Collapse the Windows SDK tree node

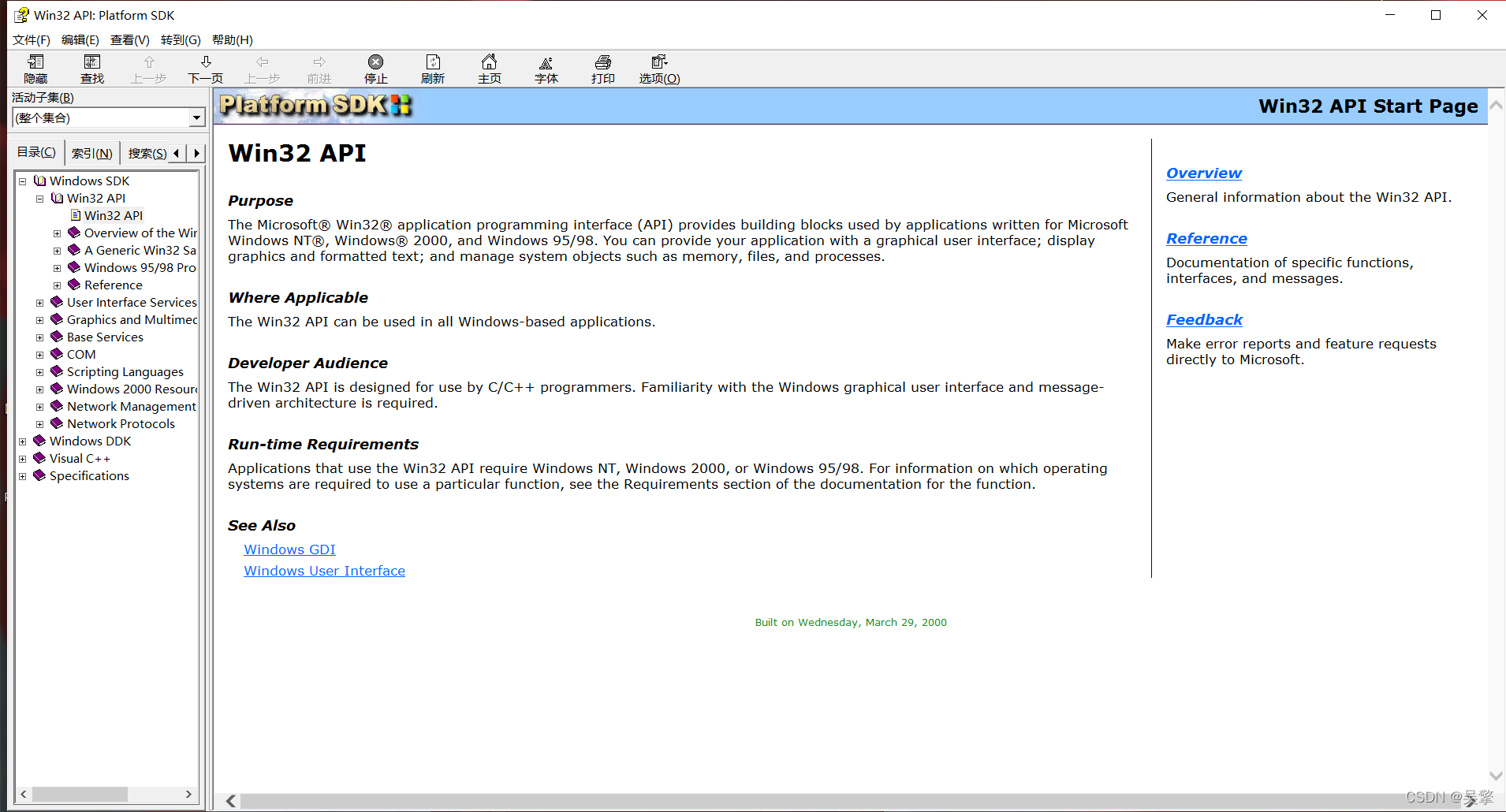point(23,181)
